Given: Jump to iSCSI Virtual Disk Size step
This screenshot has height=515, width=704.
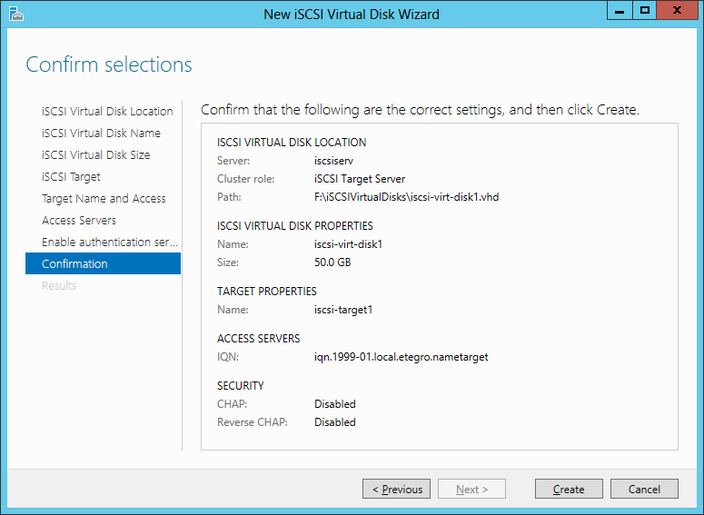Looking at the screenshot, I should [x=96, y=155].
